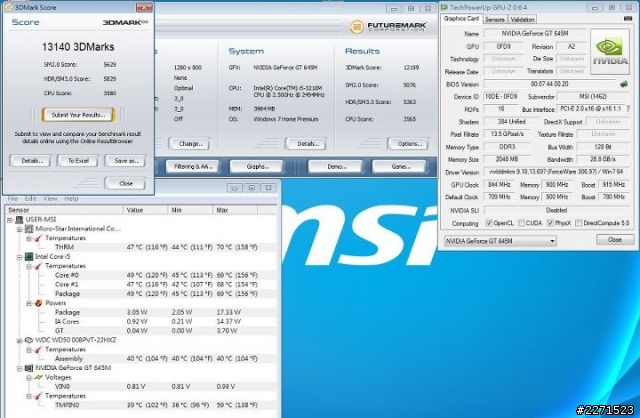Viewport: 640px width, 418px height.
Task: Export score To Excel
Action: point(78,161)
